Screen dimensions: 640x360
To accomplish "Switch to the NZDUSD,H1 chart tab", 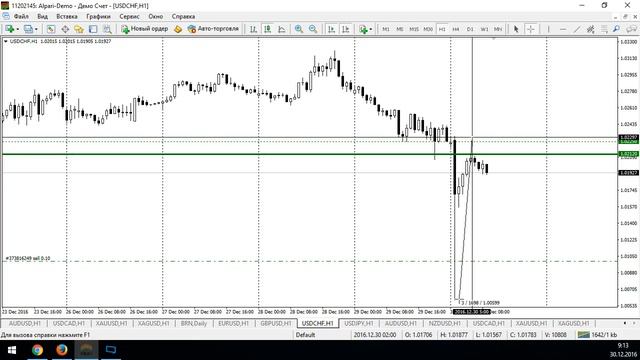I will pyautogui.click(x=444, y=323).
